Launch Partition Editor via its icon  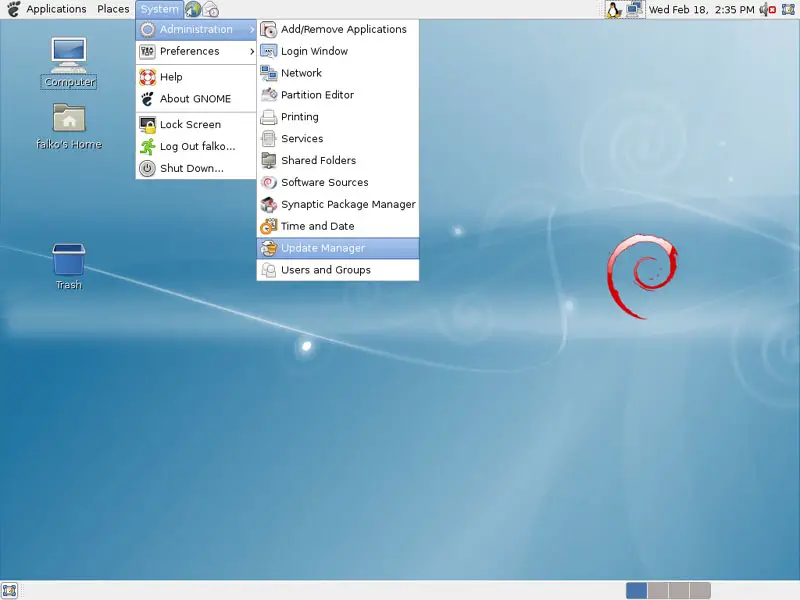click(268, 95)
